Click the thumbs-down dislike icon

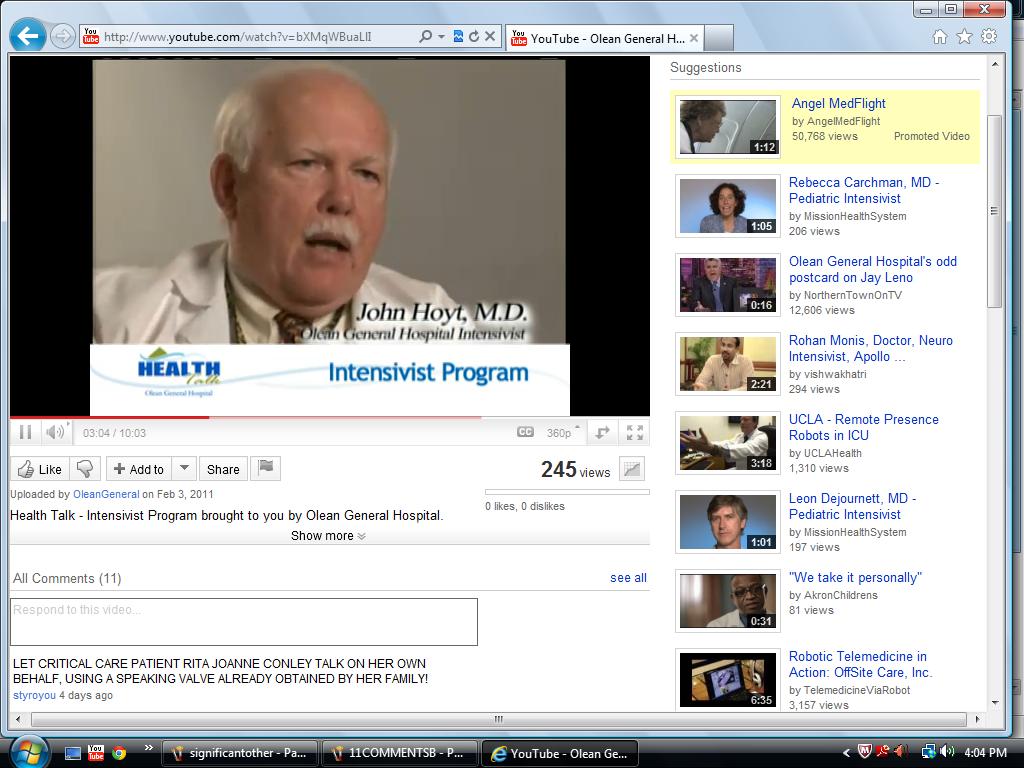85,469
